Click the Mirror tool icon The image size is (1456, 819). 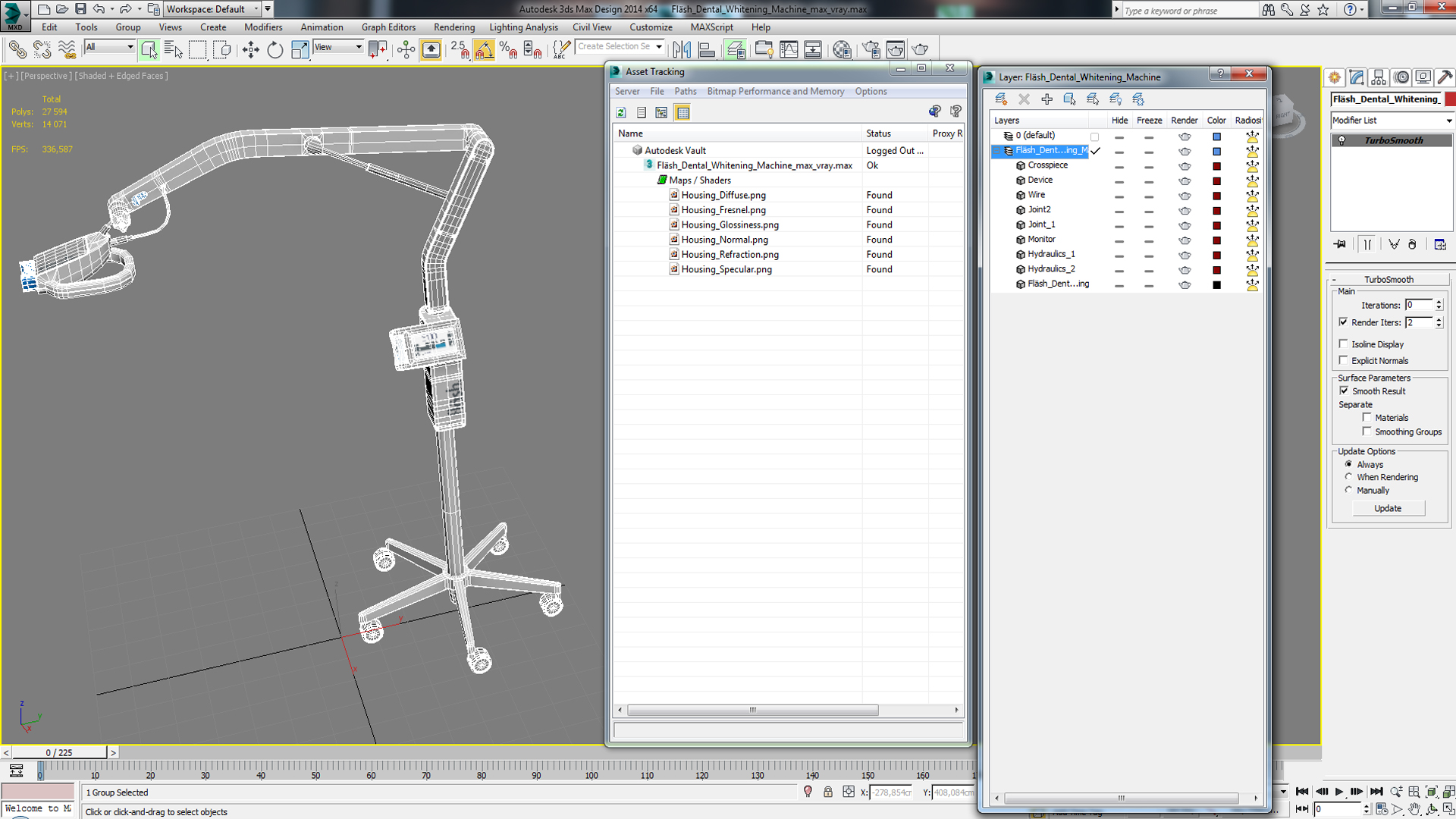(682, 50)
